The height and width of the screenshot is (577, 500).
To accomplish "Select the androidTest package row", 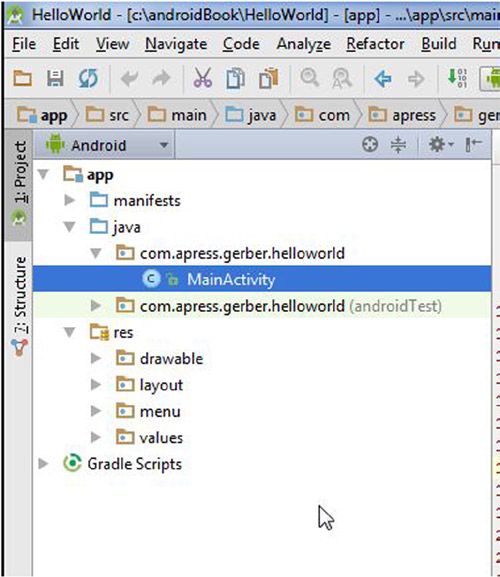I will tap(262, 306).
